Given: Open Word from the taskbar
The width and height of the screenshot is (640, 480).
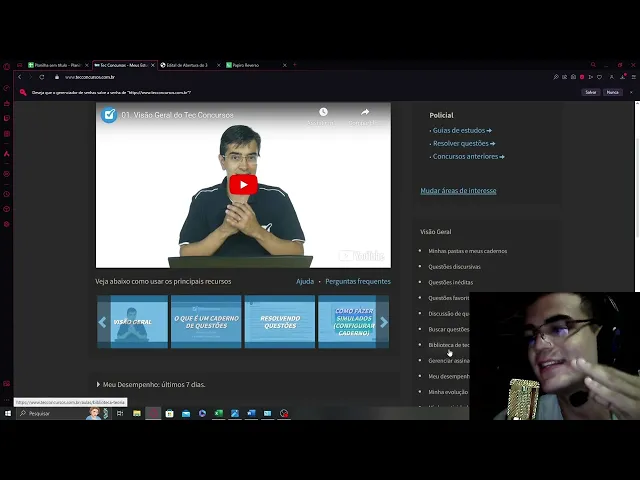Looking at the screenshot, I should (251, 413).
